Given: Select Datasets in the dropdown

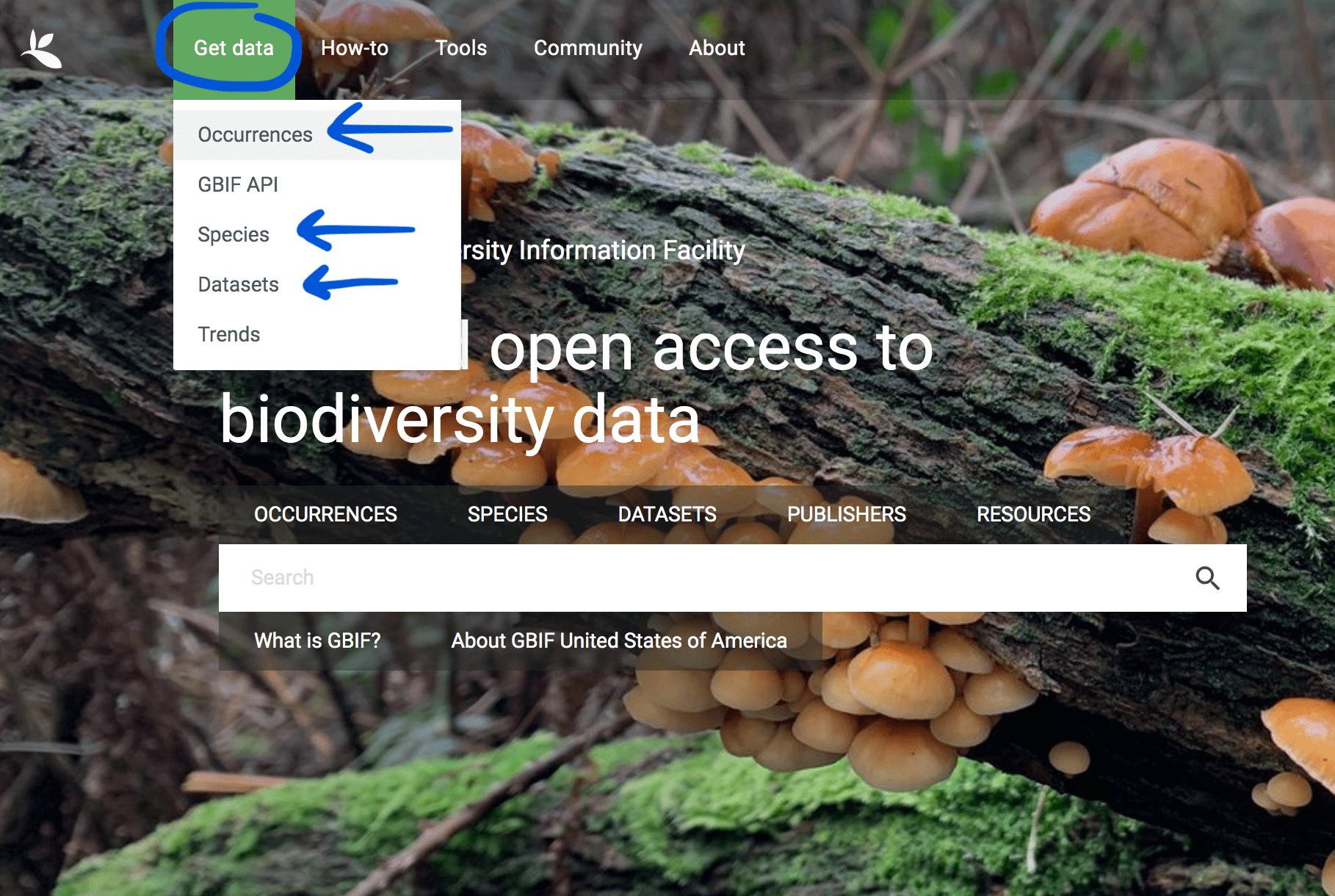Looking at the screenshot, I should (x=237, y=284).
